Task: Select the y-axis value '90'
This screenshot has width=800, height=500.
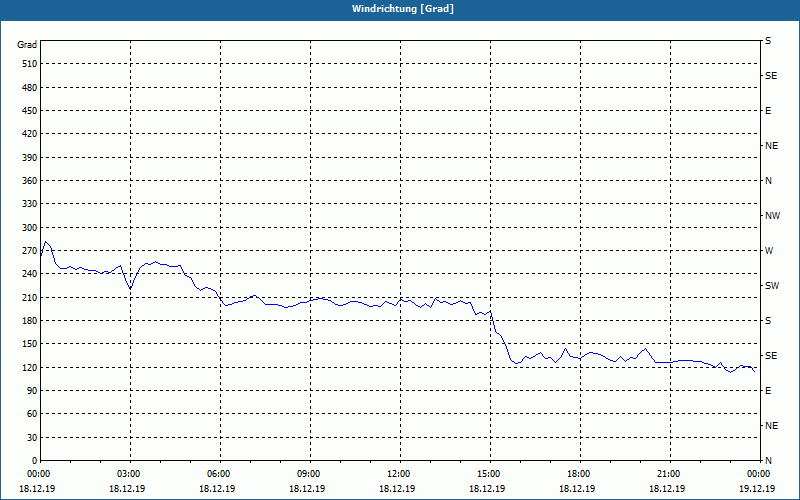Action: [32, 391]
